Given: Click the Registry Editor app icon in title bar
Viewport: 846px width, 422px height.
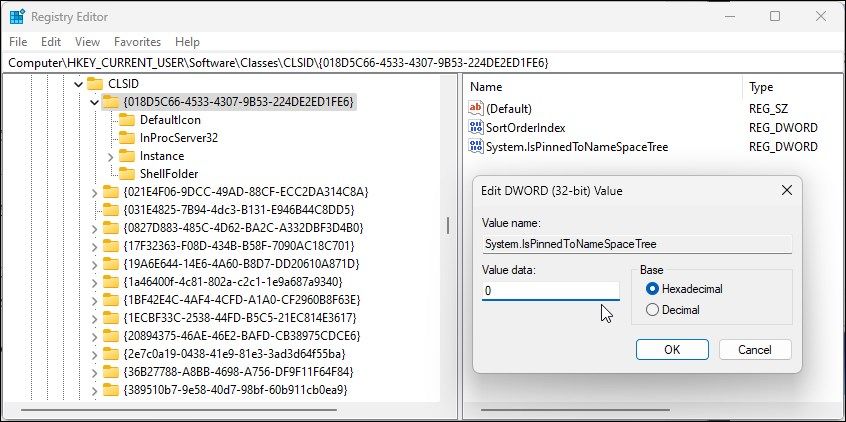Looking at the screenshot, I should pos(17,17).
